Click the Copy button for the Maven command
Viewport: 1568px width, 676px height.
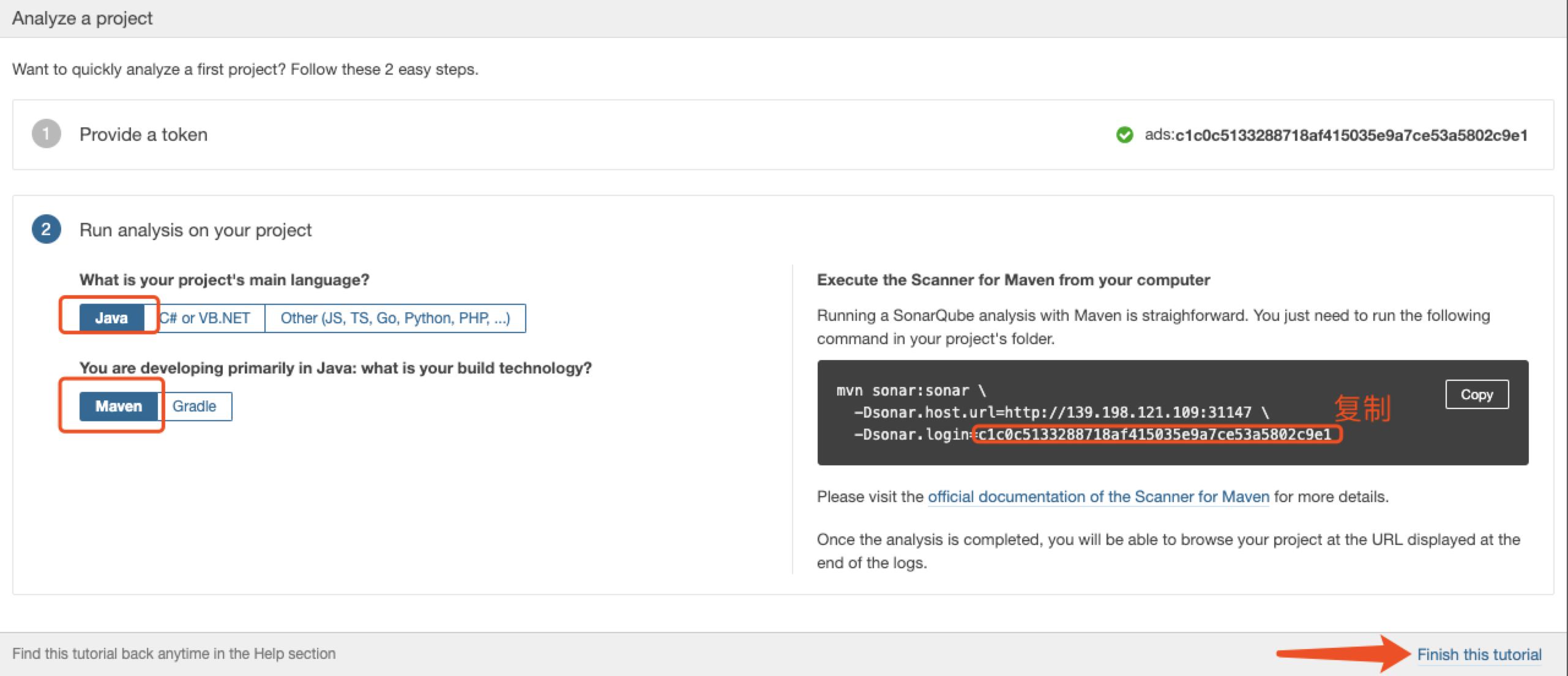(1477, 394)
